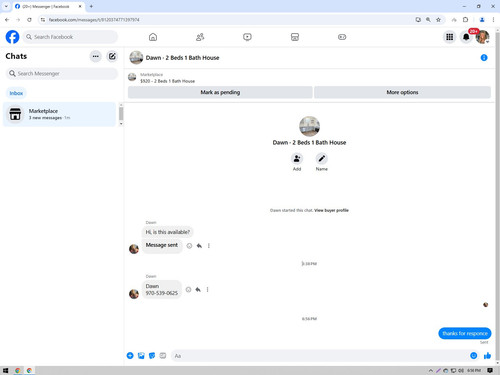Image resolution: width=500 pixels, height=375 pixels.
Task: Open the View buyer profile link
Action: pos(331,210)
